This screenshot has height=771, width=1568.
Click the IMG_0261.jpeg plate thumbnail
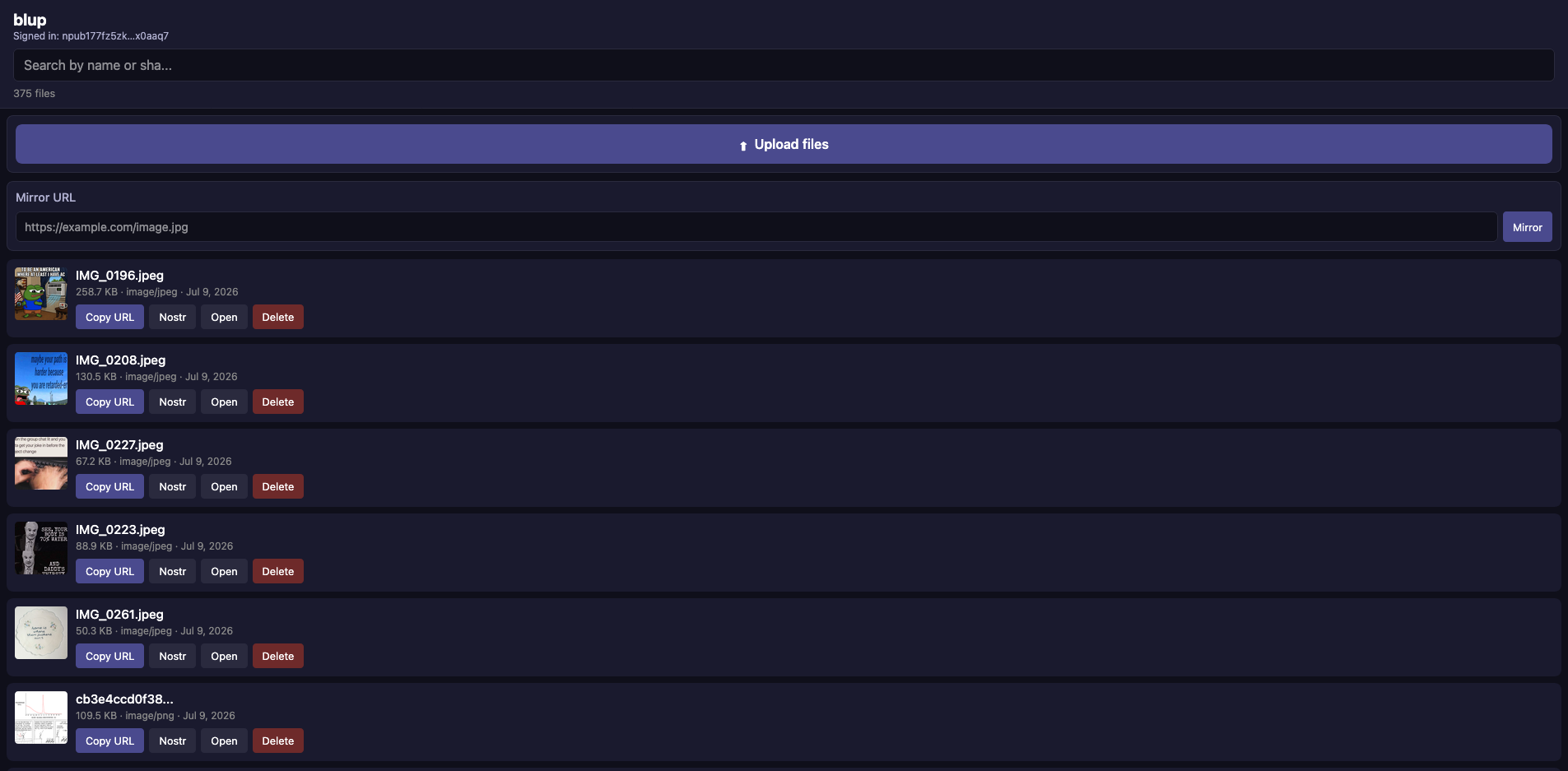(x=41, y=633)
